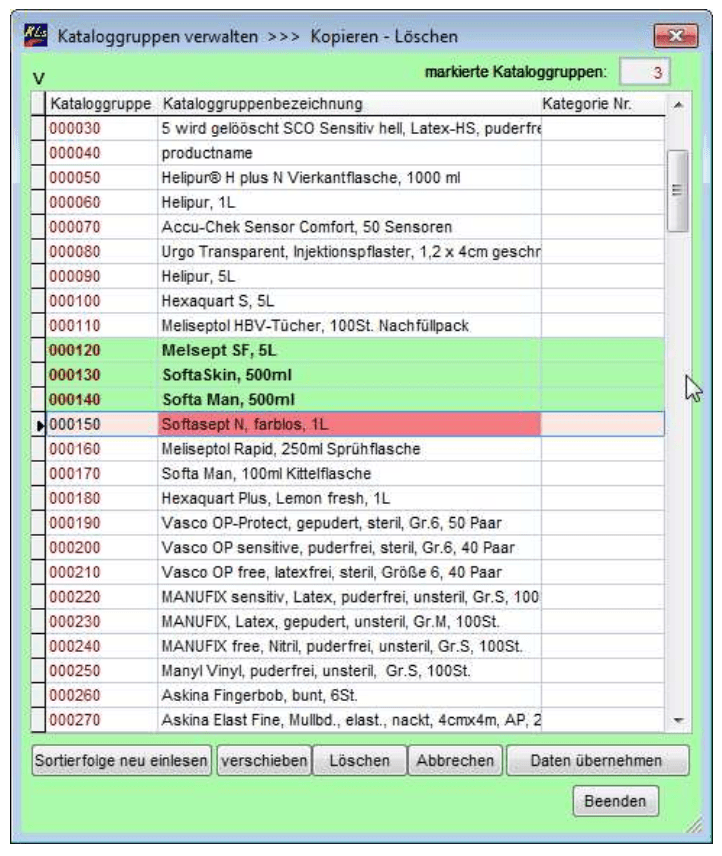Select marked group number 000140
Image resolution: width=722 pixels, height=856 pixels.
pos(102,400)
